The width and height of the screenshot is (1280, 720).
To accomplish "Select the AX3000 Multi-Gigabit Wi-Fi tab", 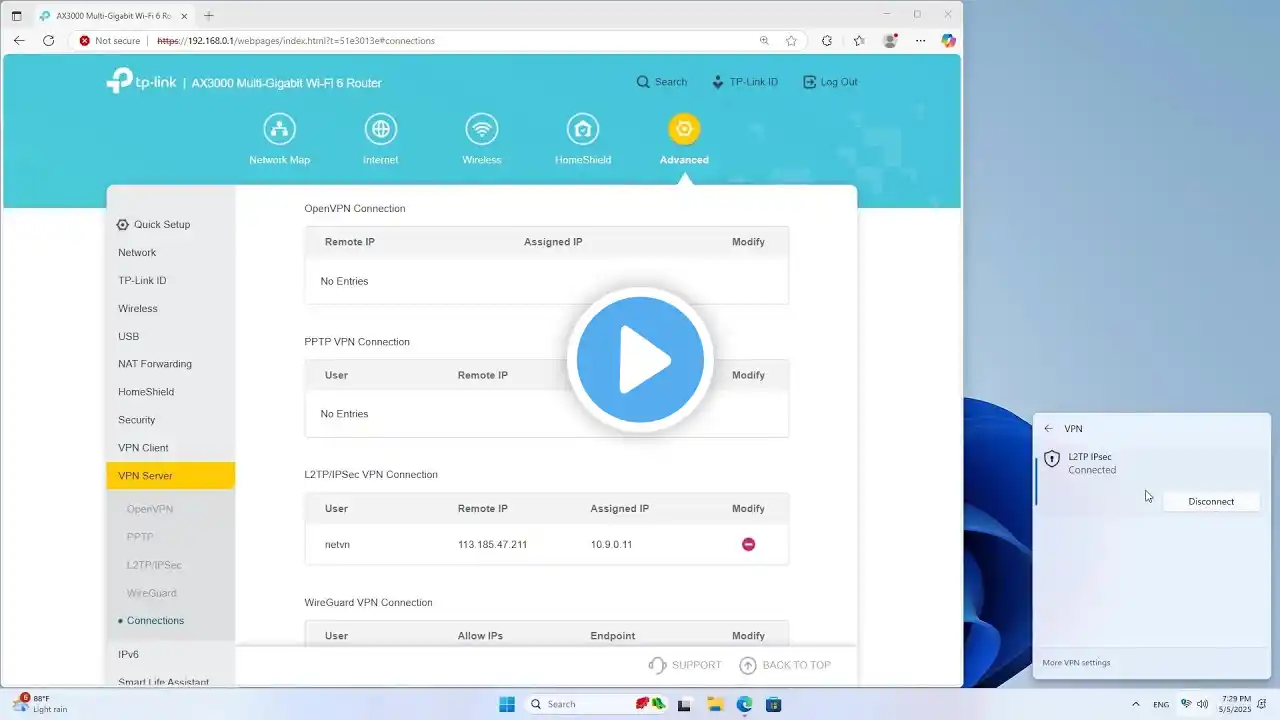I will tap(113, 16).
